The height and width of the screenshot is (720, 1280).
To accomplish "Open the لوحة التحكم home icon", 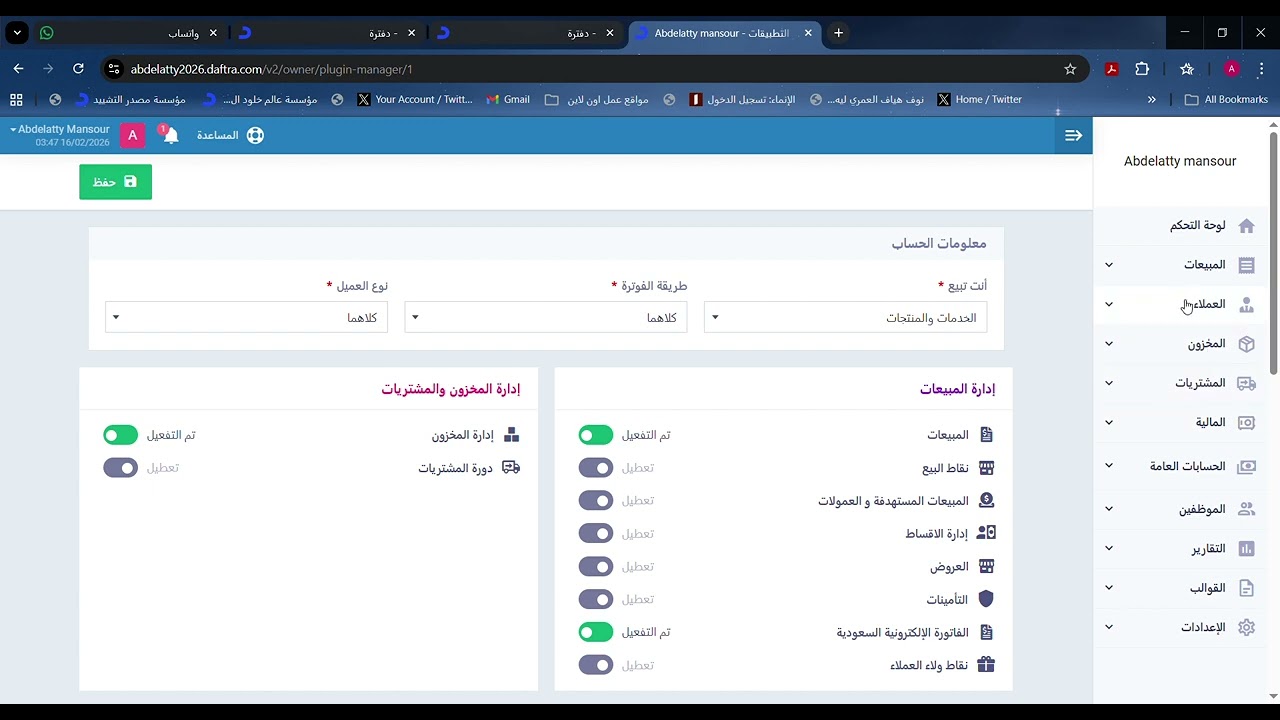I will click(1246, 226).
